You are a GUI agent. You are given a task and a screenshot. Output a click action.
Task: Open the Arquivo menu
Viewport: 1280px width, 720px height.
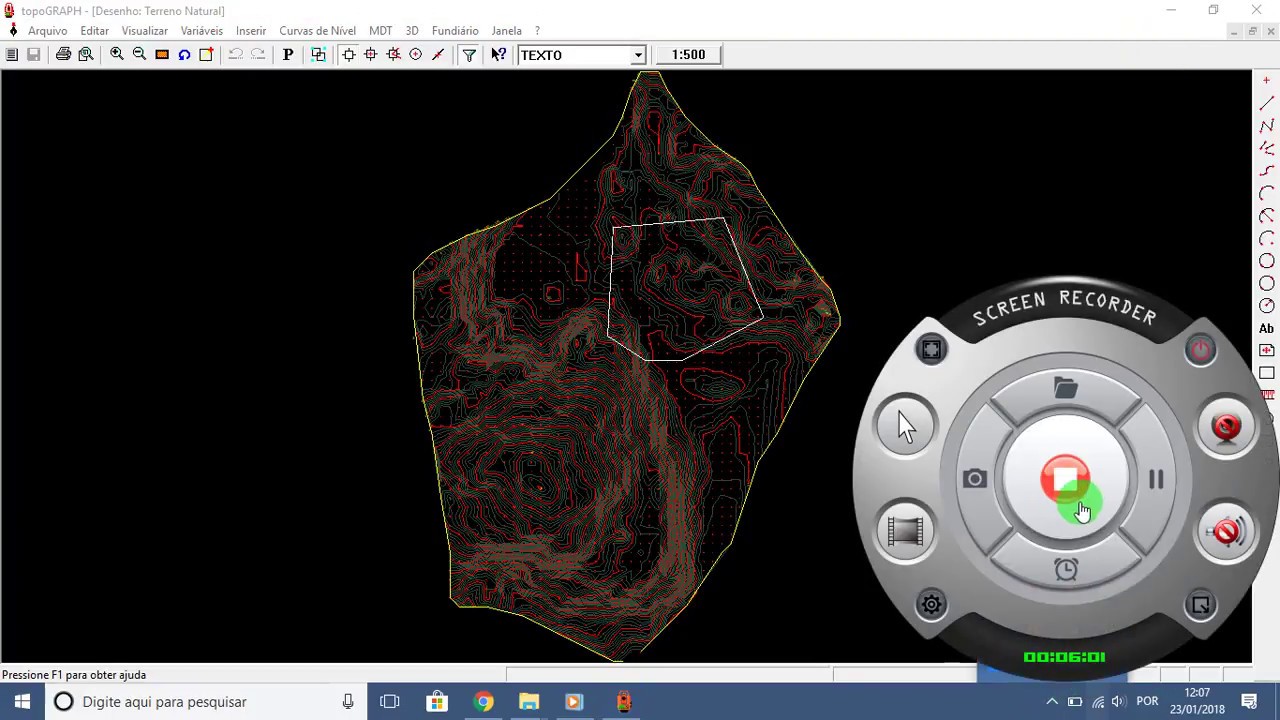coord(47,31)
